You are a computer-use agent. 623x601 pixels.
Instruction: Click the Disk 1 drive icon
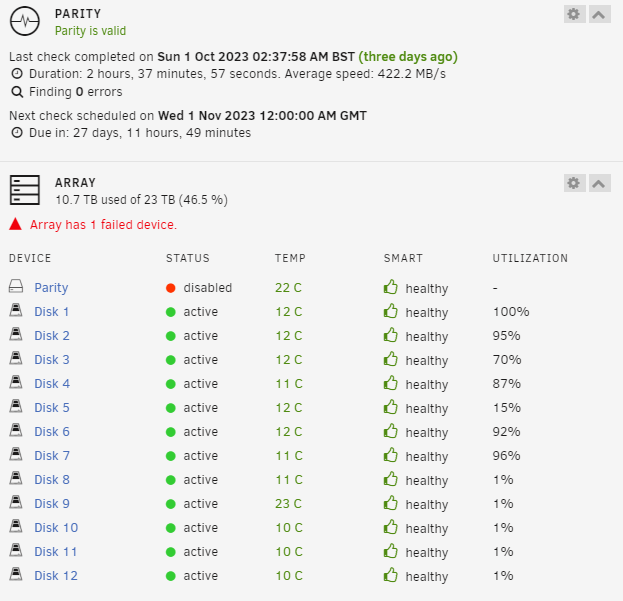coord(16,310)
